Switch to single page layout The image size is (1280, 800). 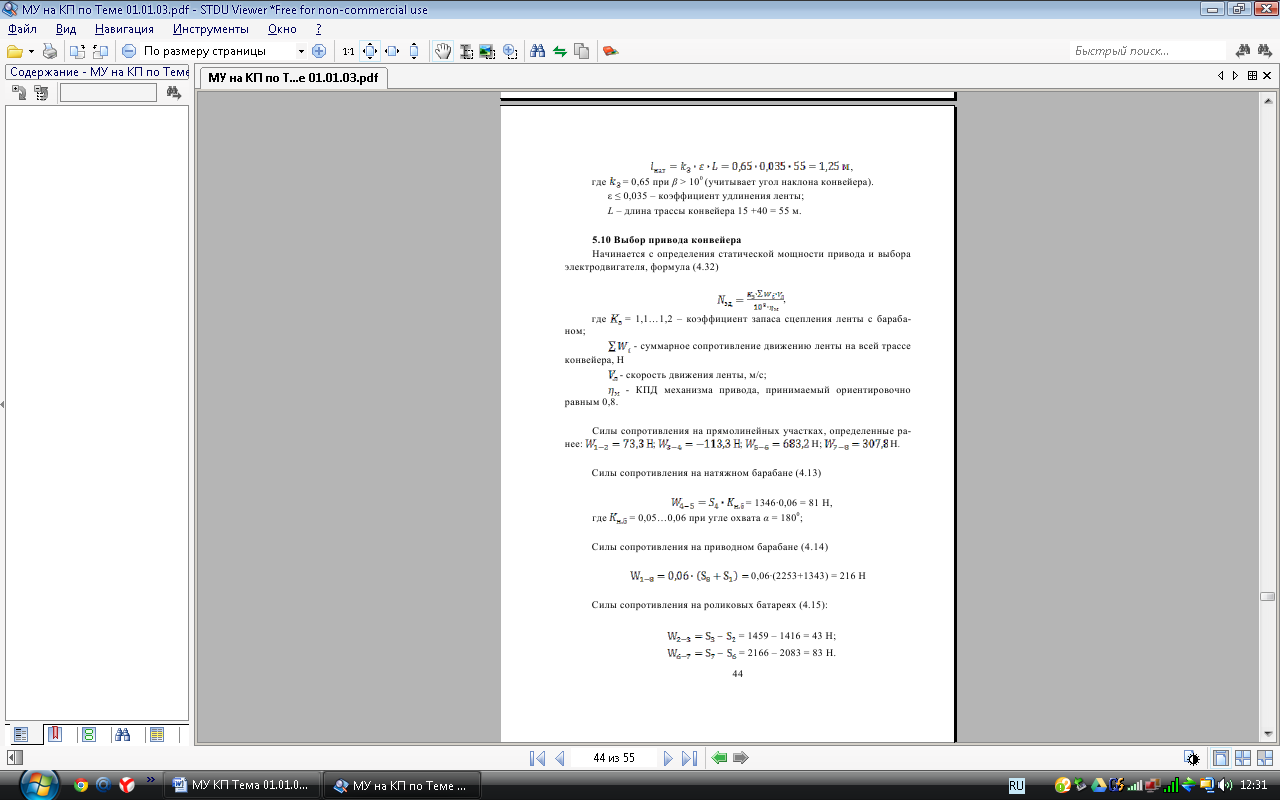click(x=1221, y=758)
